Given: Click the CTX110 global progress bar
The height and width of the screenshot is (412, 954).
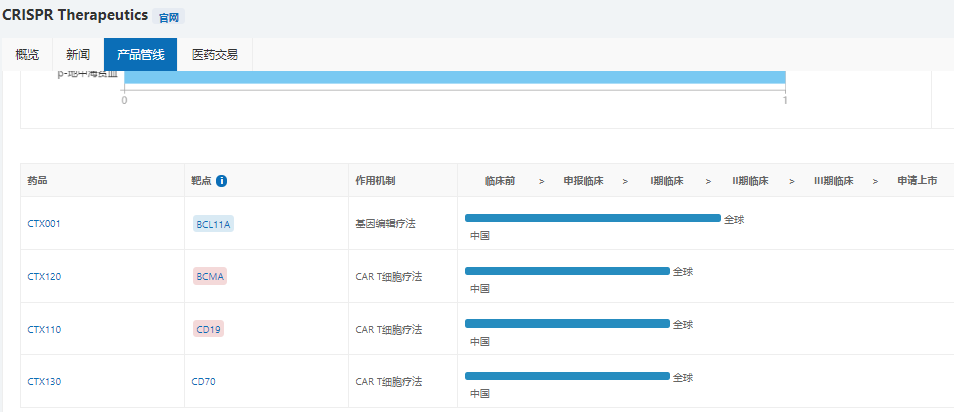Looking at the screenshot, I should (x=567, y=324).
